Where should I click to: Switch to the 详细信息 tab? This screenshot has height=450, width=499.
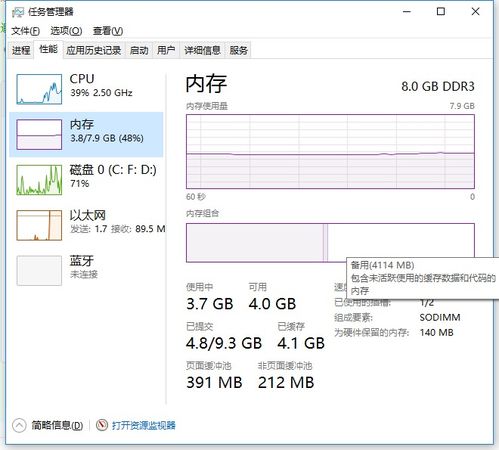(202, 50)
